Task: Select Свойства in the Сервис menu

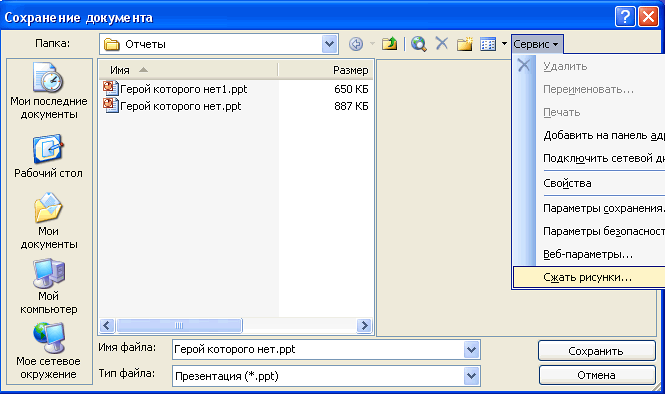Action: [589, 183]
